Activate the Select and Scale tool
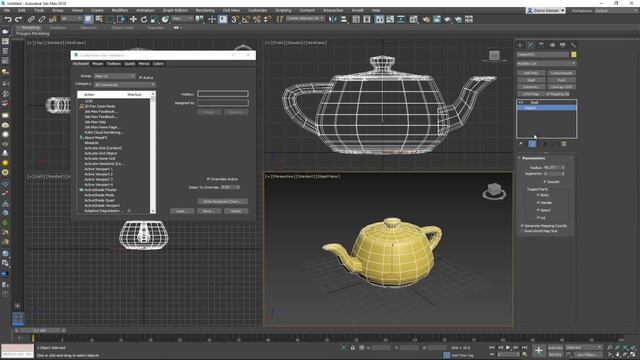 point(154,19)
